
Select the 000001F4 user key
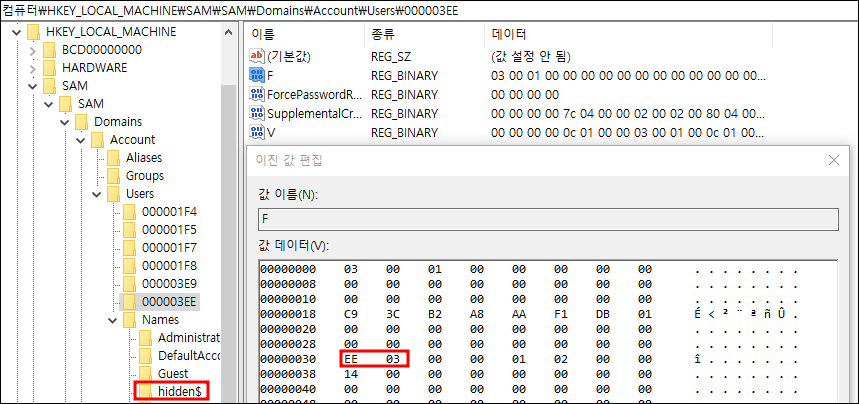click(x=168, y=211)
